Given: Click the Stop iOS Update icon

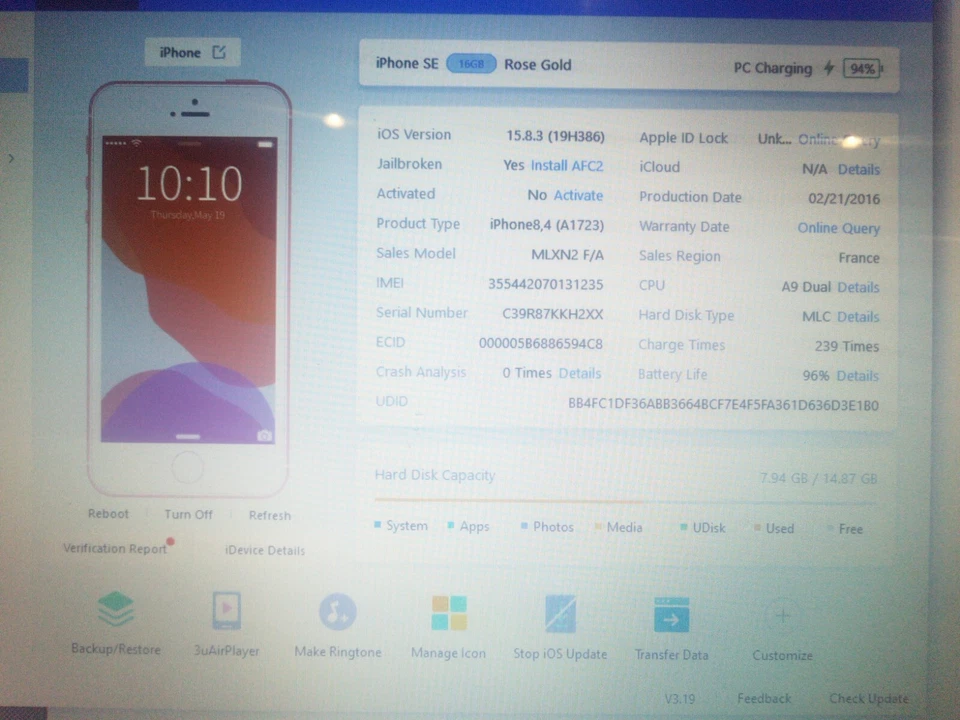Looking at the screenshot, I should tap(560, 613).
